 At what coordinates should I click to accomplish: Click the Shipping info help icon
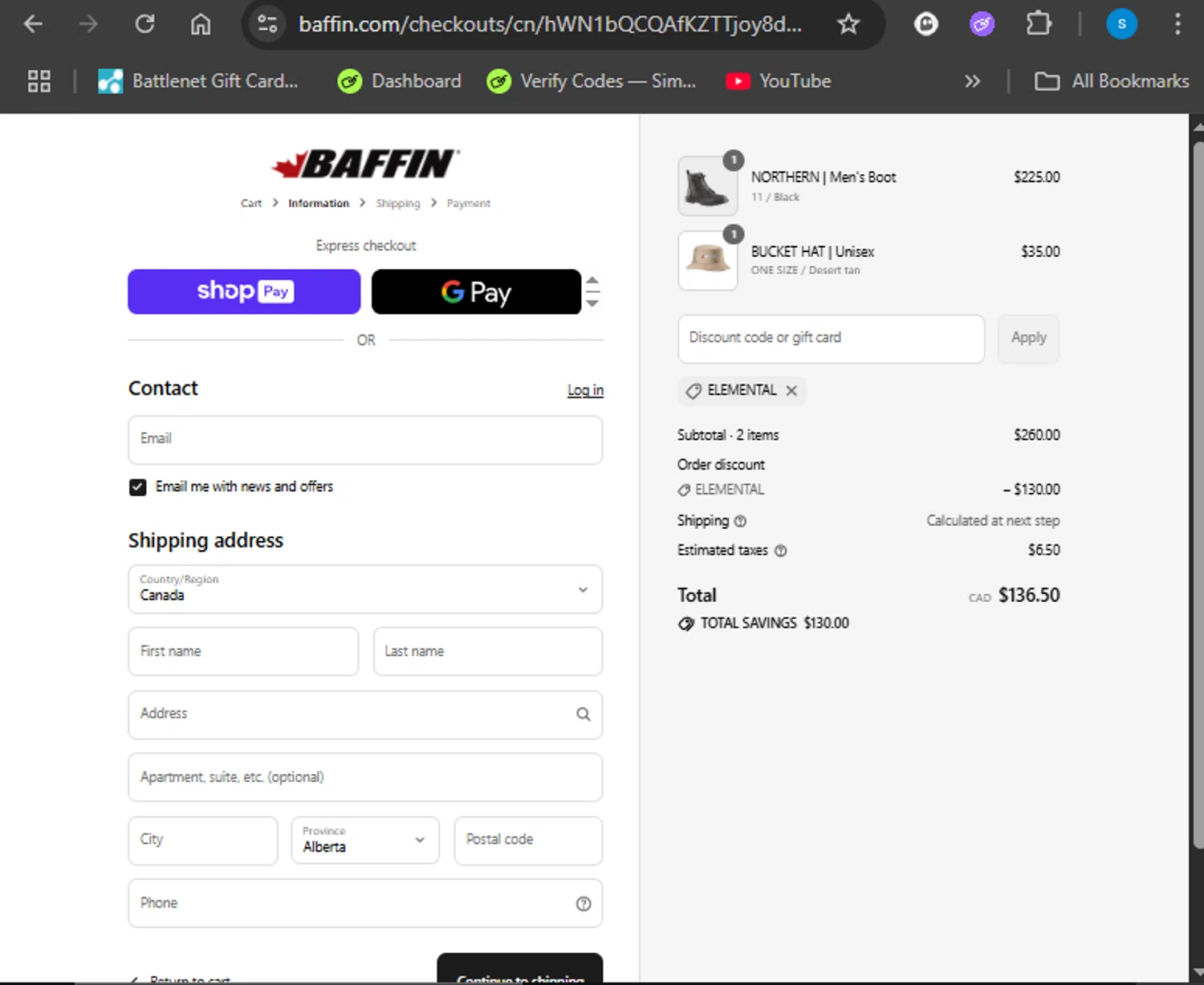coord(740,521)
